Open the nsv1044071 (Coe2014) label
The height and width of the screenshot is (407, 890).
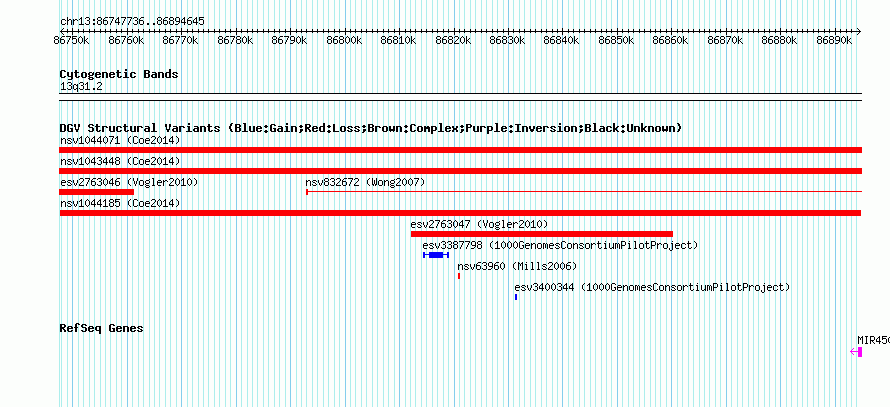pos(120,140)
